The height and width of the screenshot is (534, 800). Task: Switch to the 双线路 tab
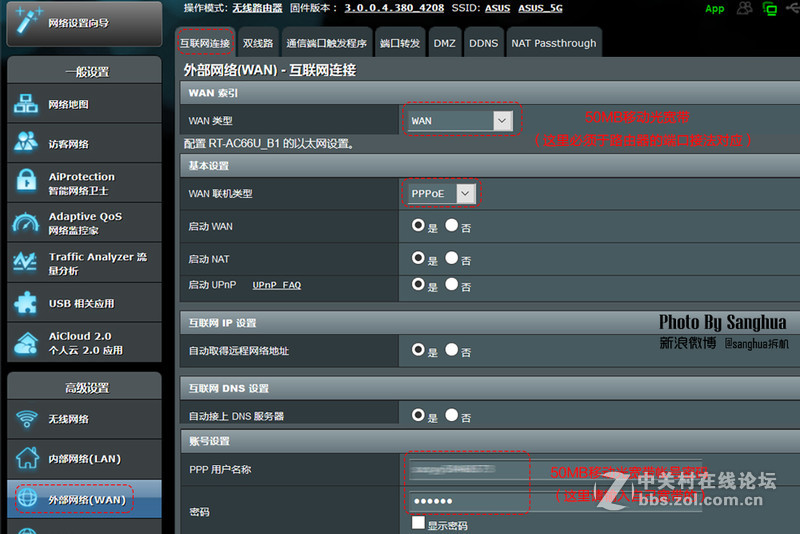[x=258, y=43]
